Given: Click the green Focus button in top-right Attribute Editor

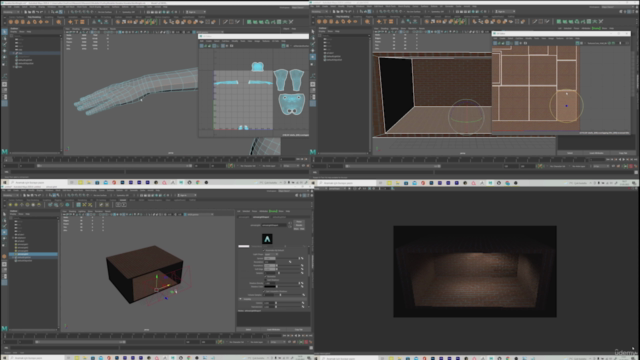Looking at the screenshot, I should (596, 28).
